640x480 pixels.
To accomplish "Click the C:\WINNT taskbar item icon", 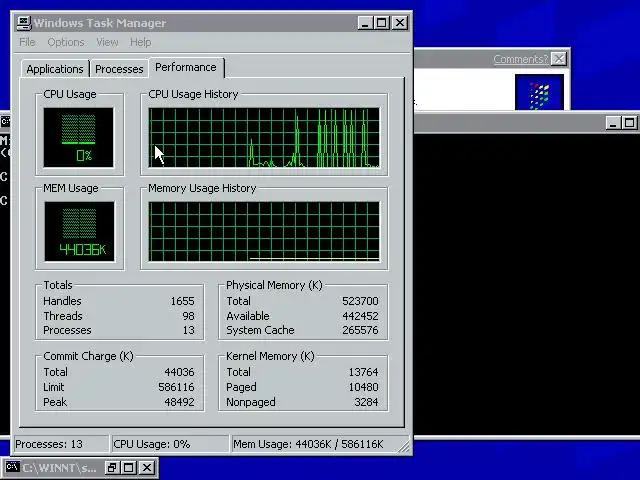I will tap(13, 467).
